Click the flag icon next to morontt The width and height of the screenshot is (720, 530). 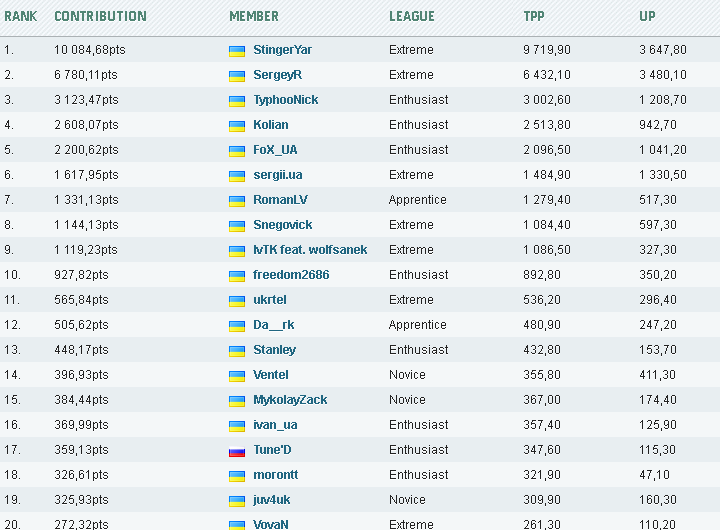(237, 477)
